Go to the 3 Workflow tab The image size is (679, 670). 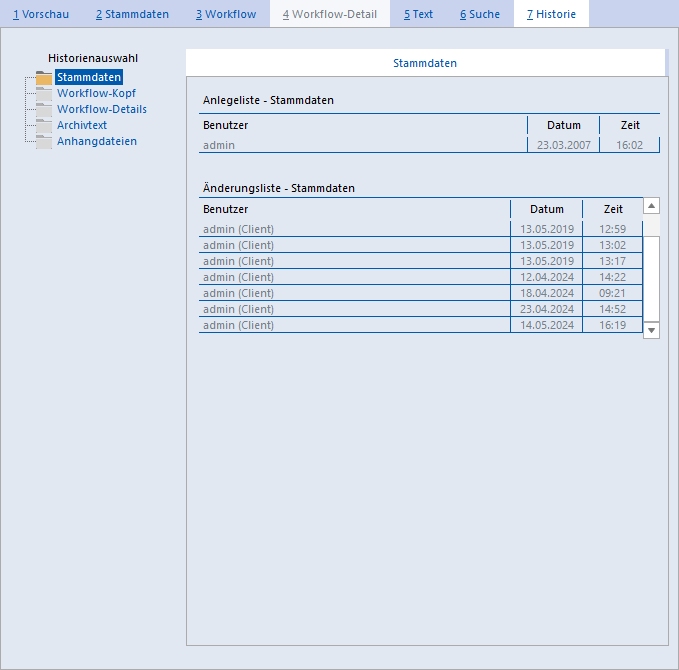(226, 14)
